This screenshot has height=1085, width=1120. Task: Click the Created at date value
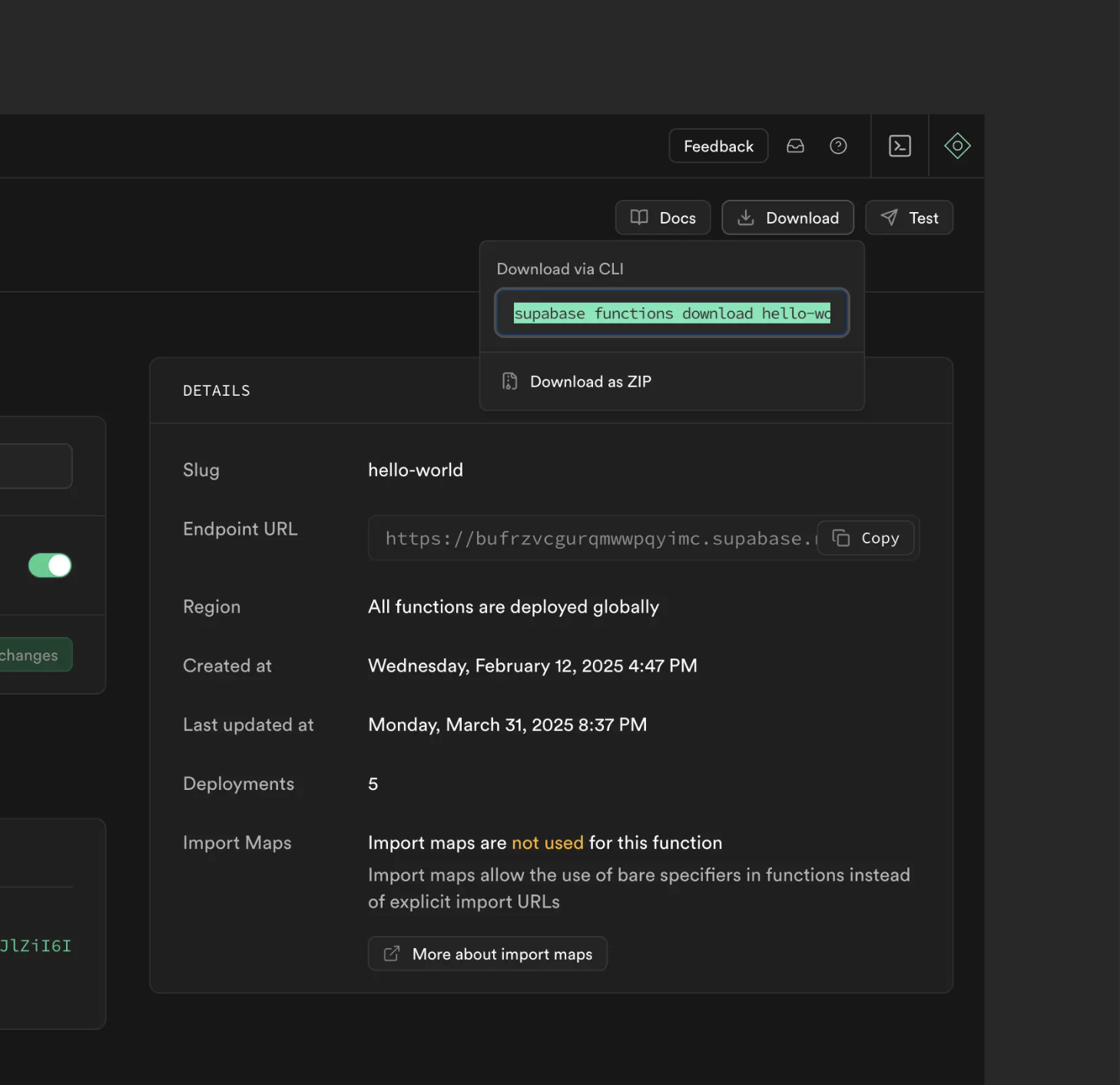(x=532, y=665)
